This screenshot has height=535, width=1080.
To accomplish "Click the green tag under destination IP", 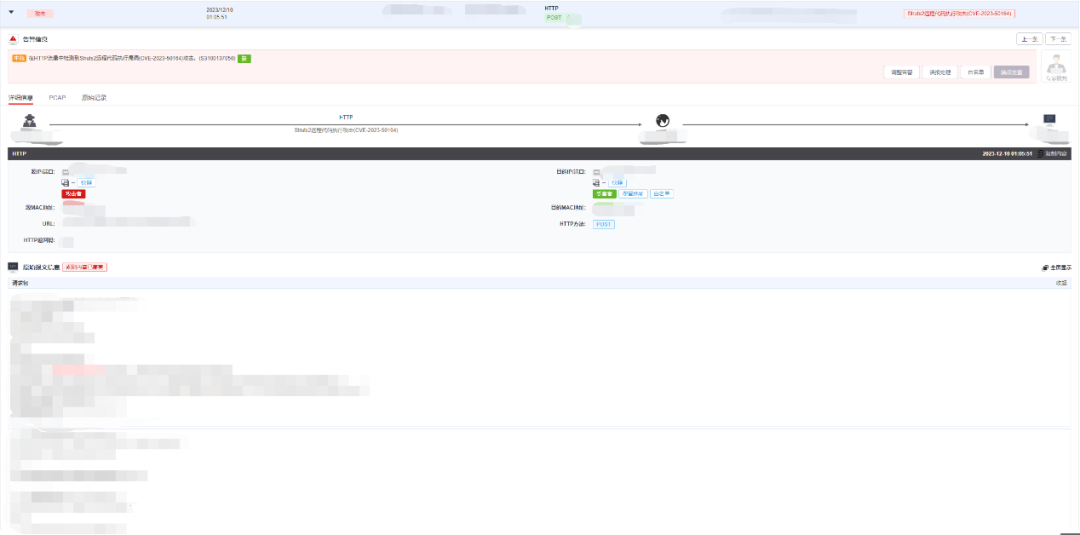I will 604,194.
